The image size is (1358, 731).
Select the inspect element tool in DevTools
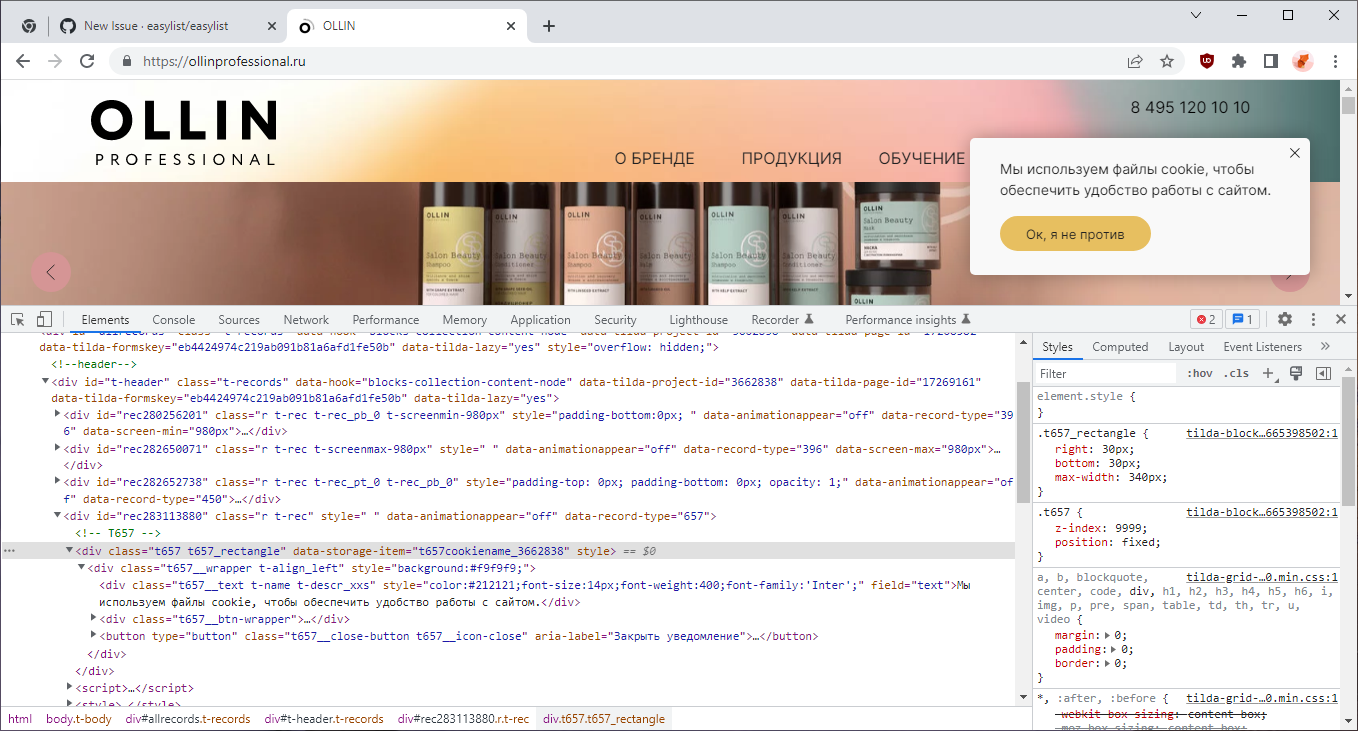pos(16,318)
